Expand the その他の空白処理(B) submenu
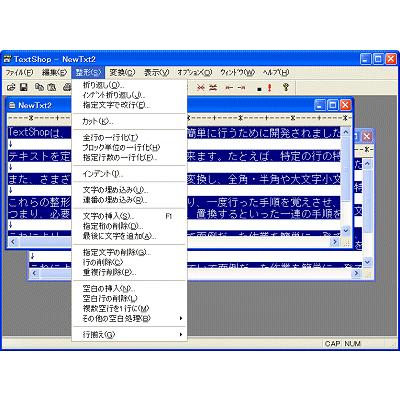400x400 pixels. pyautogui.click(x=129, y=319)
